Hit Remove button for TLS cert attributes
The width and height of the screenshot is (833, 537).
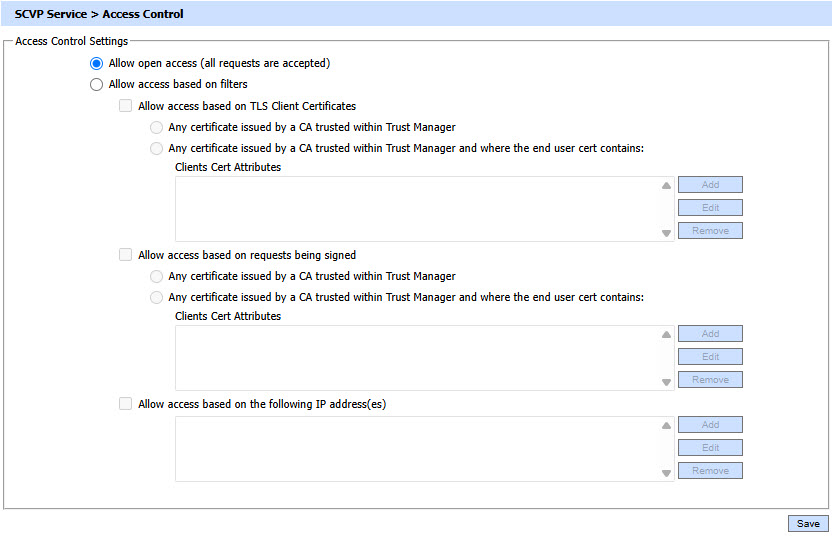coord(710,231)
